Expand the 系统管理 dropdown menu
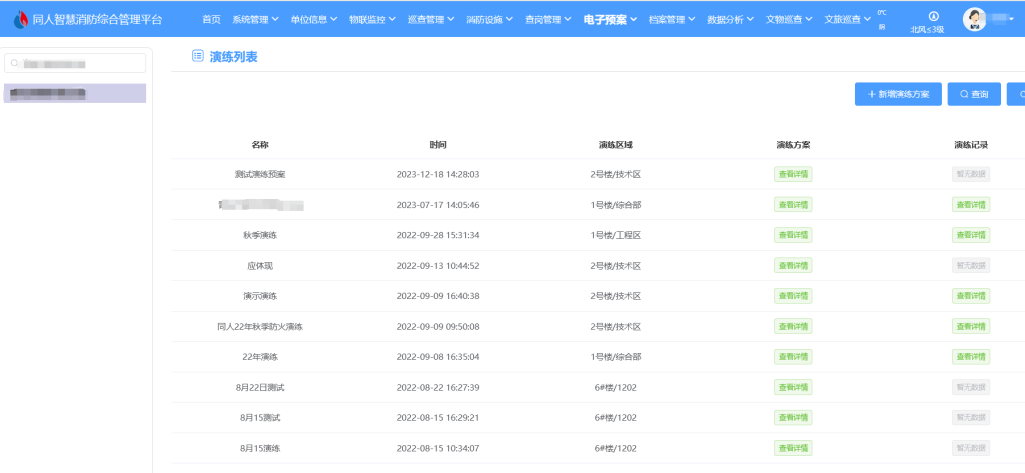The height and width of the screenshot is (473, 1025). pyautogui.click(x=256, y=19)
